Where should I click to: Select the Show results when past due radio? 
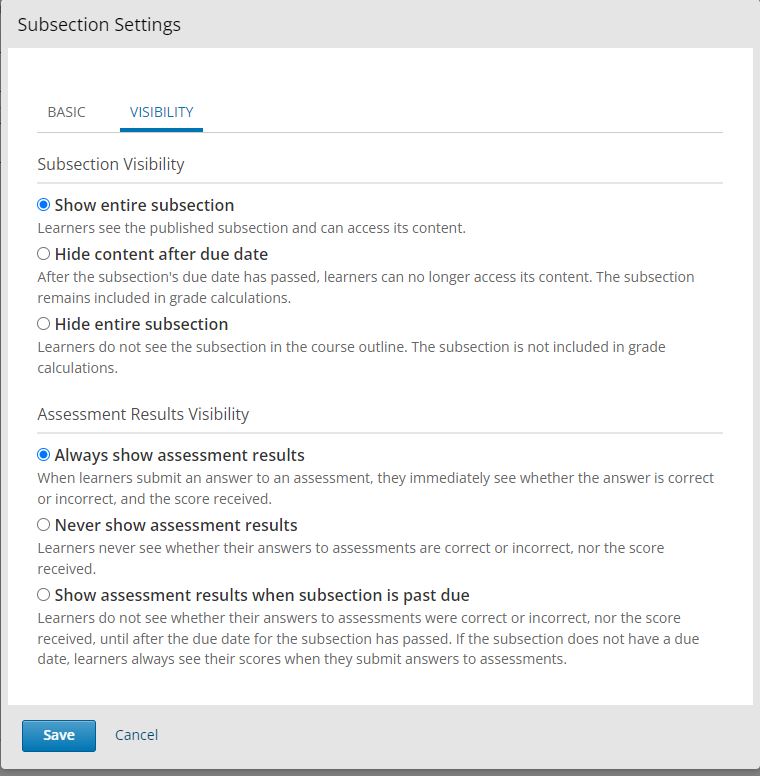[x=44, y=594]
